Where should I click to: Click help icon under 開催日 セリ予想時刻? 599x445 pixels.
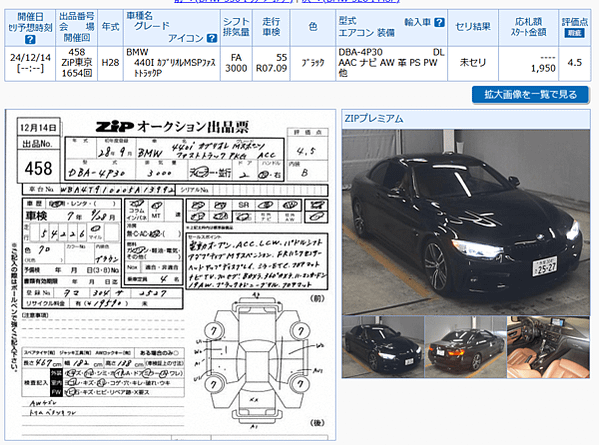[30, 39]
